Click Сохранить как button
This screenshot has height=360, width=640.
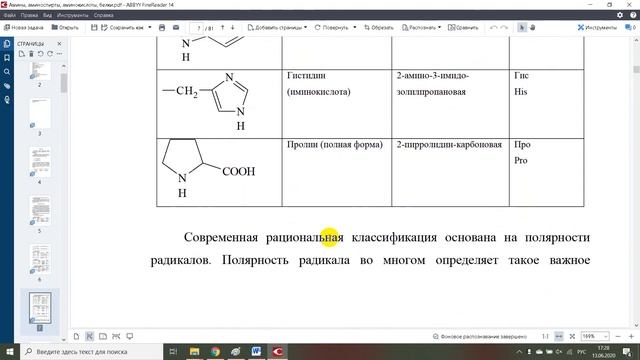point(122,27)
